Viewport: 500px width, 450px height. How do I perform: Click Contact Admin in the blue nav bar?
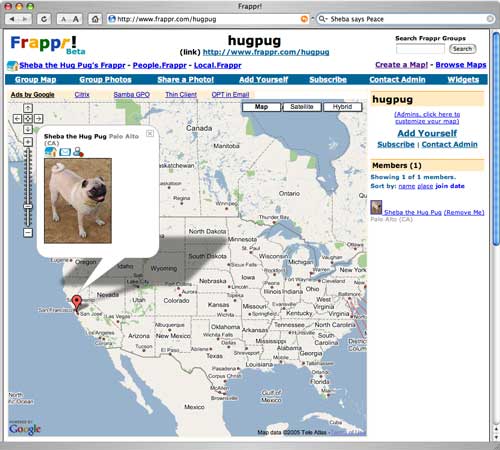coord(397,80)
